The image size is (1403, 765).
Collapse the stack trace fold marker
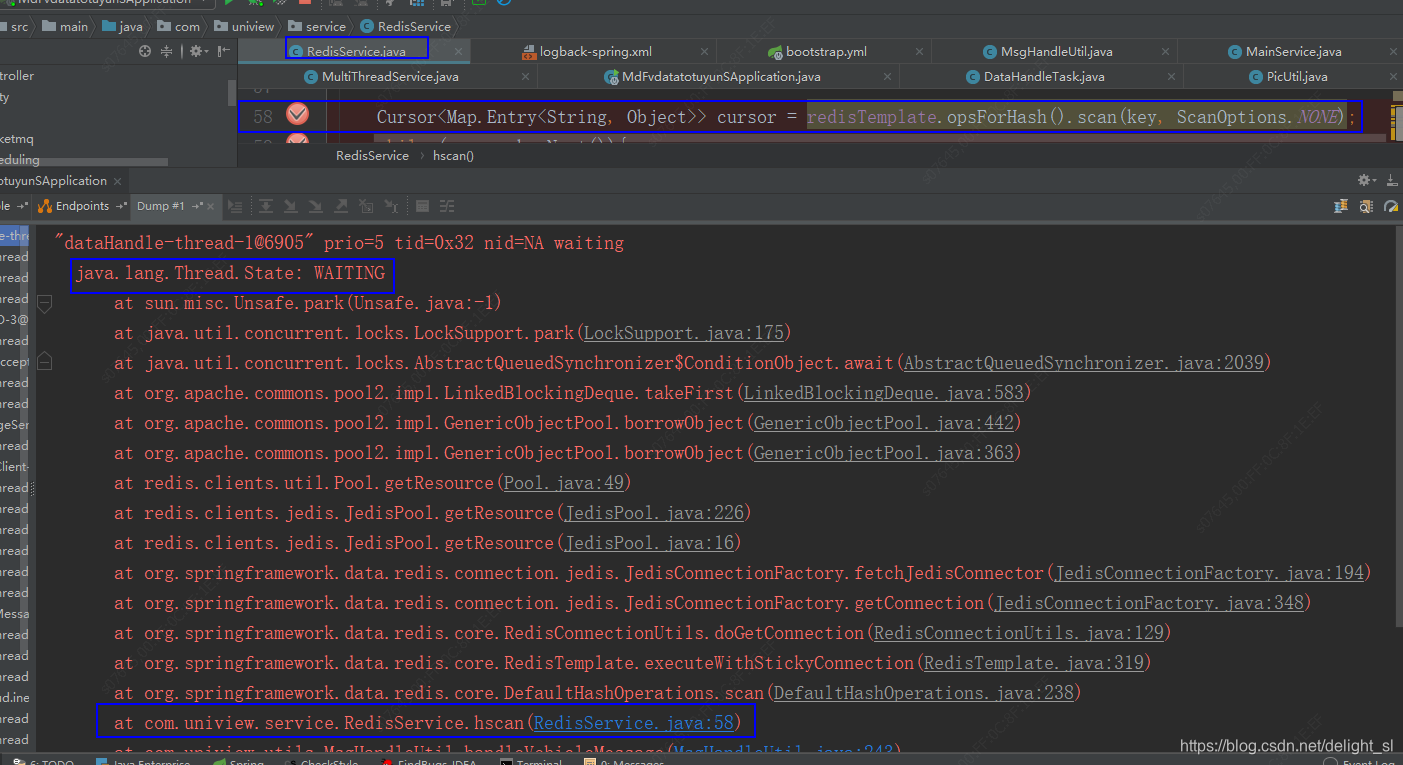pyautogui.click(x=44, y=303)
